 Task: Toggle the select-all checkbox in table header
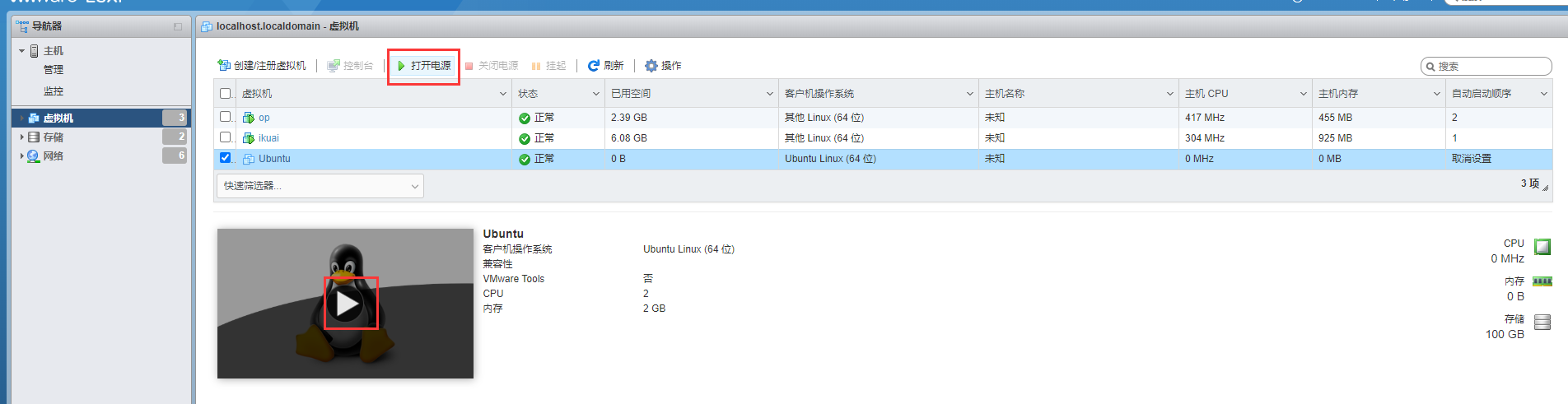226,94
